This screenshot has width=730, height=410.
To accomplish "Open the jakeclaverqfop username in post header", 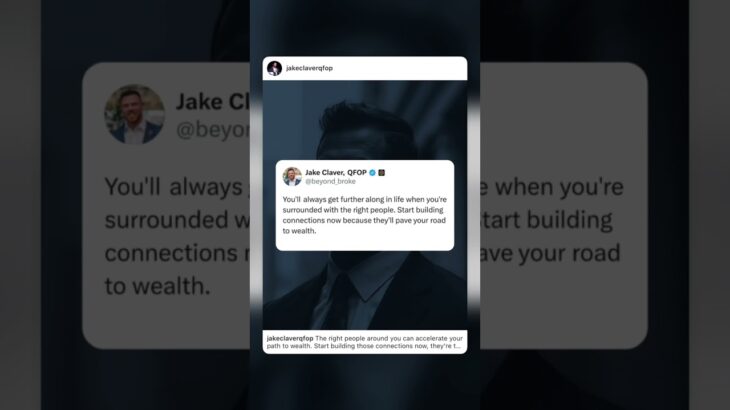I will pyautogui.click(x=309, y=68).
